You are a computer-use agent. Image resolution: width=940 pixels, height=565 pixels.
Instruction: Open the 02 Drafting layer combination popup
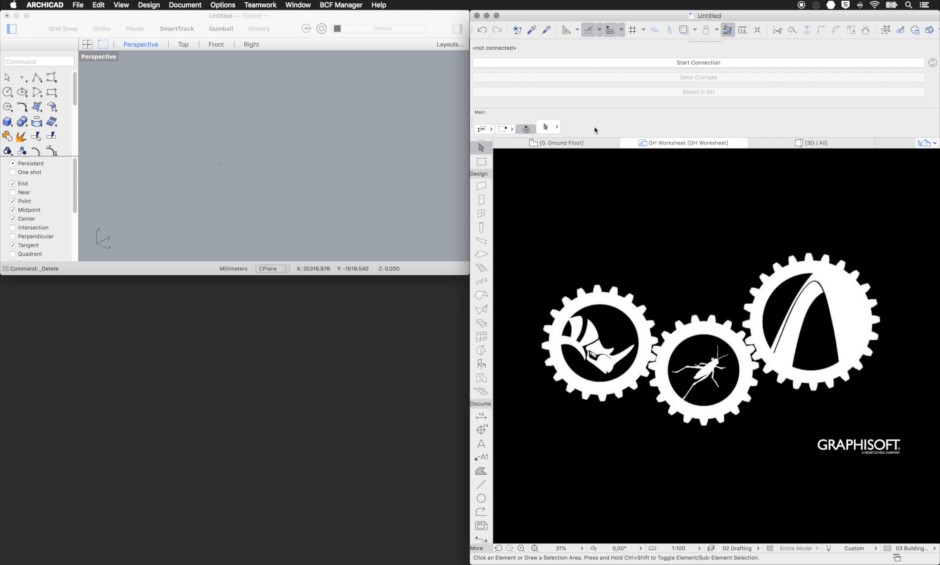[x=740, y=548]
